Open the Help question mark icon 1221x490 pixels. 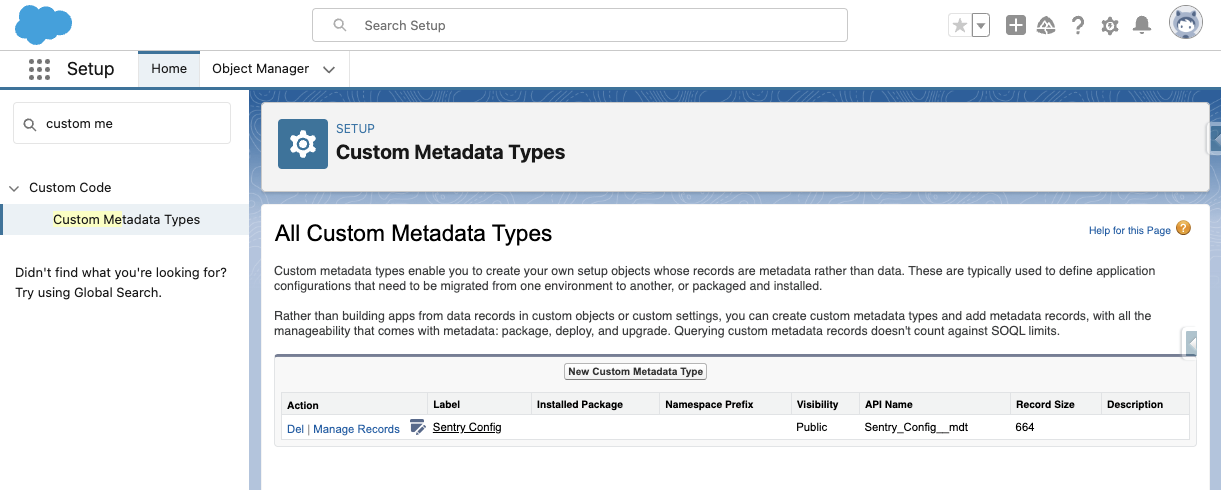pyautogui.click(x=1078, y=26)
